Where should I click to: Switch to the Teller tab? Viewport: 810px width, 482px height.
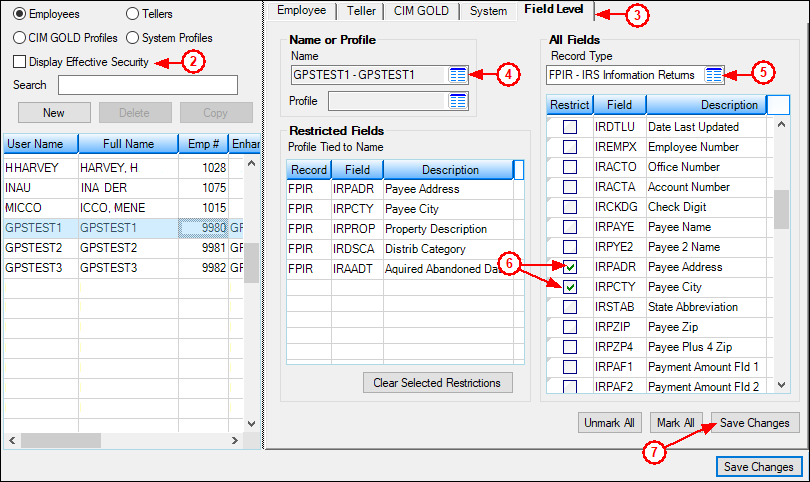point(361,11)
